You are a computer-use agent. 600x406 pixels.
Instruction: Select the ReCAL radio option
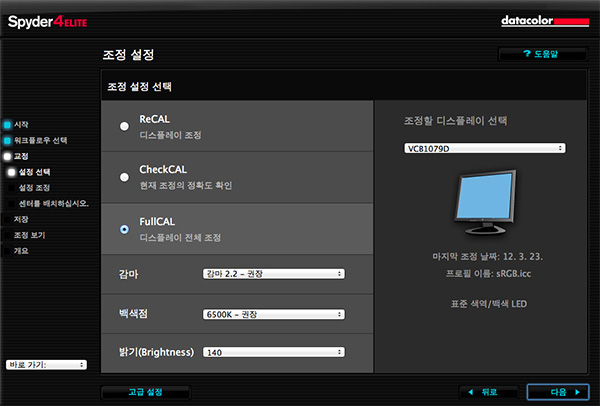point(124,125)
